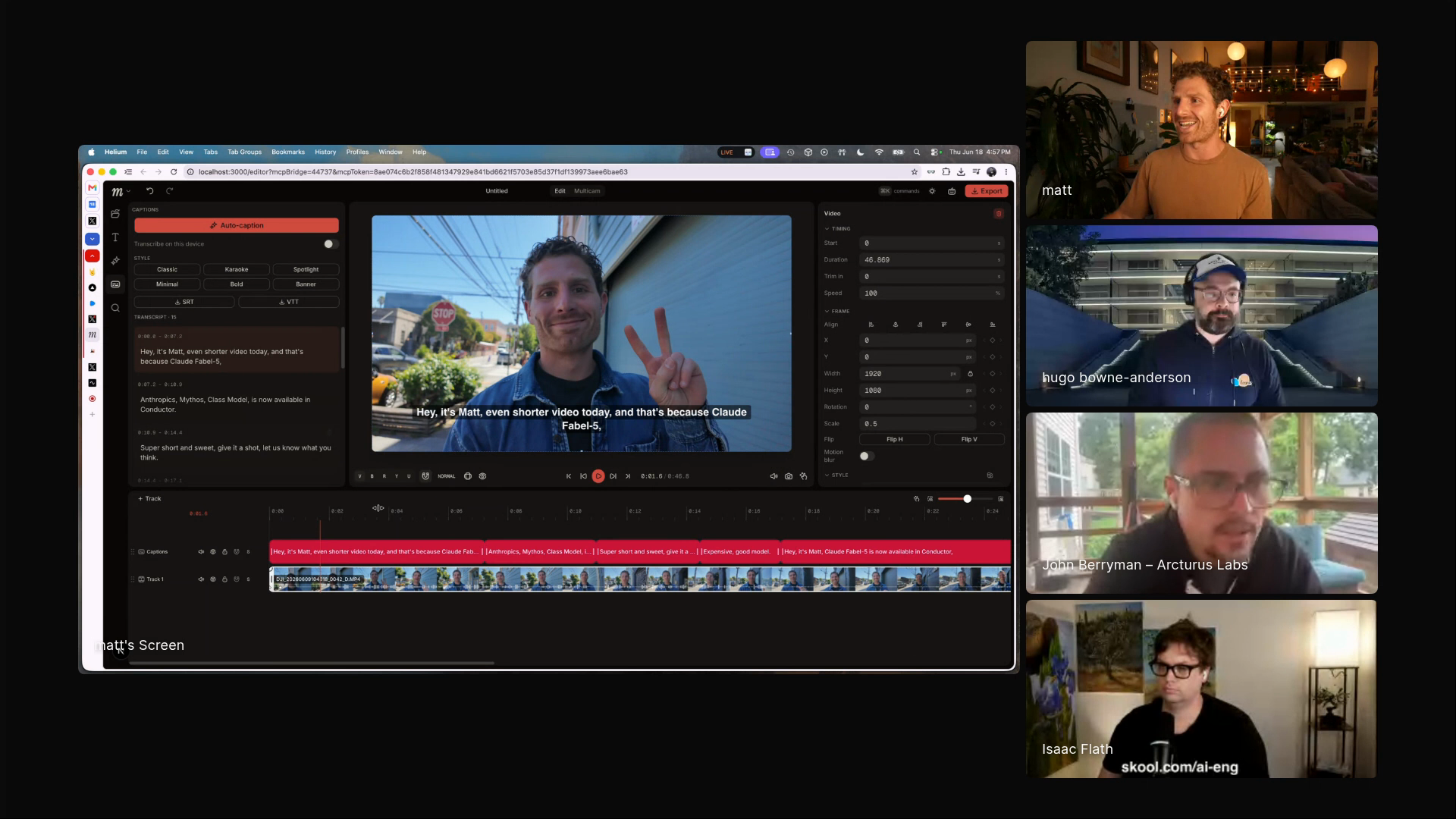Step to the next frame button

pos(613,476)
